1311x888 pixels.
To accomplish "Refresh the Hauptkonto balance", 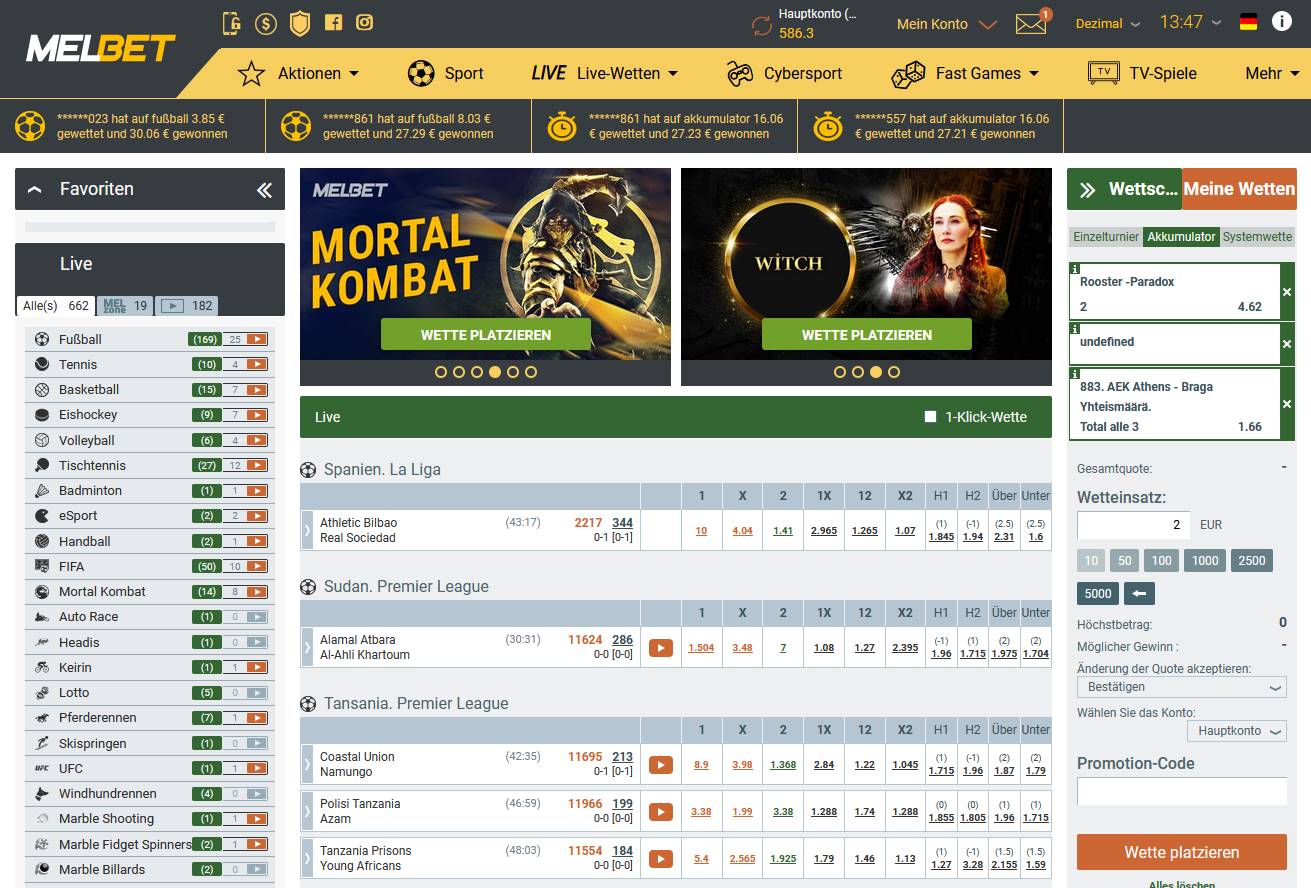I will (x=762, y=25).
